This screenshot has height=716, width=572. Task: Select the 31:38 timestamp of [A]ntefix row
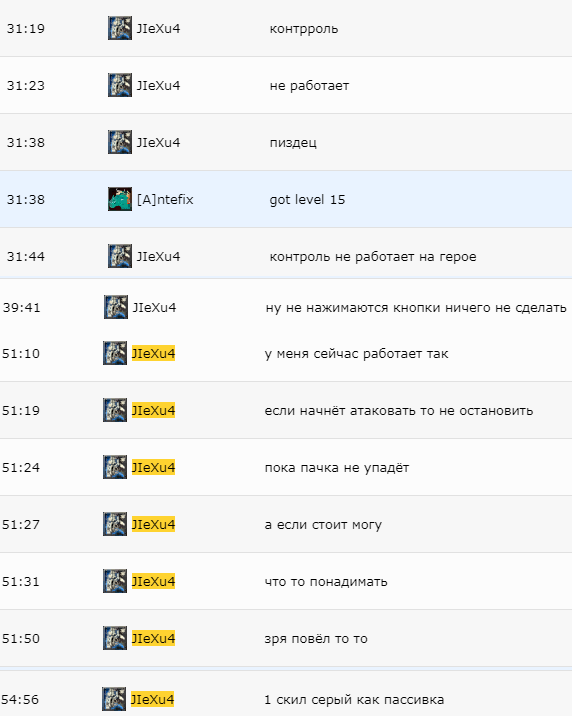26,200
